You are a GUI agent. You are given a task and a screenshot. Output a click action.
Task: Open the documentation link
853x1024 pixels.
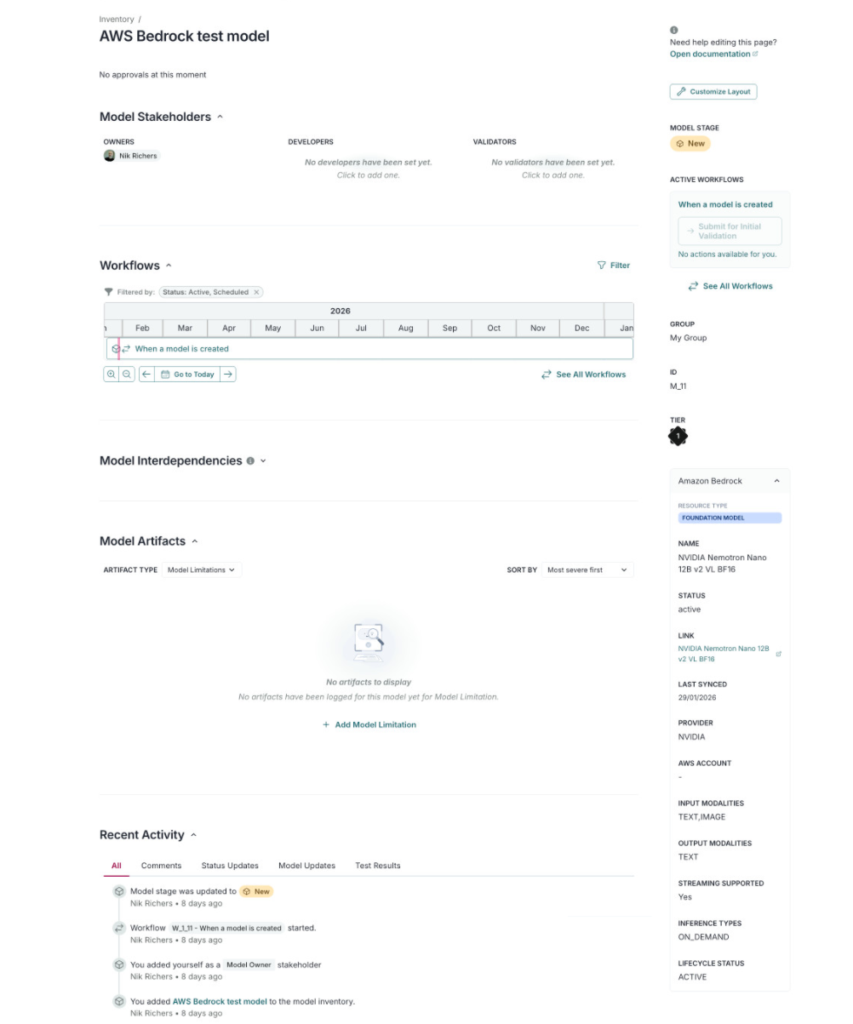pyautogui.click(x=713, y=54)
